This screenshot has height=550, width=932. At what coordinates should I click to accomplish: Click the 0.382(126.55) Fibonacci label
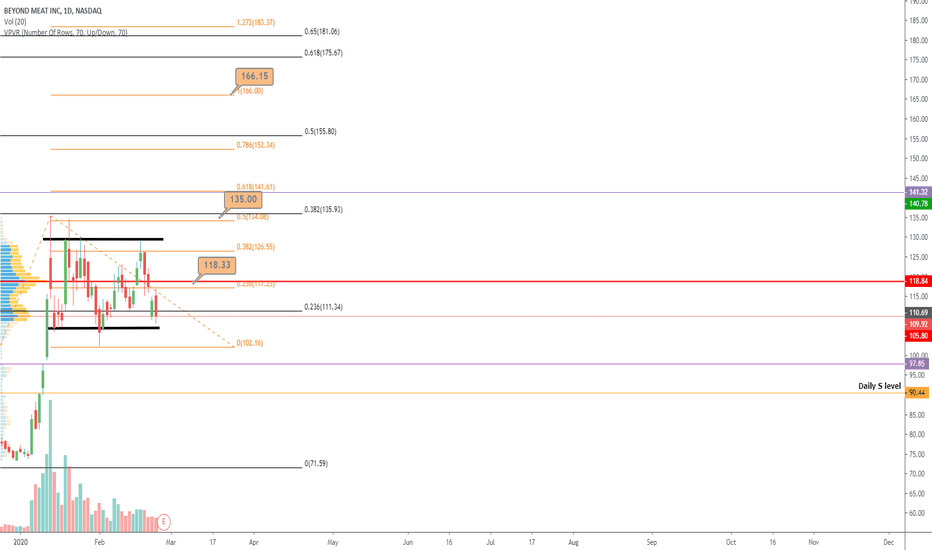click(256, 247)
